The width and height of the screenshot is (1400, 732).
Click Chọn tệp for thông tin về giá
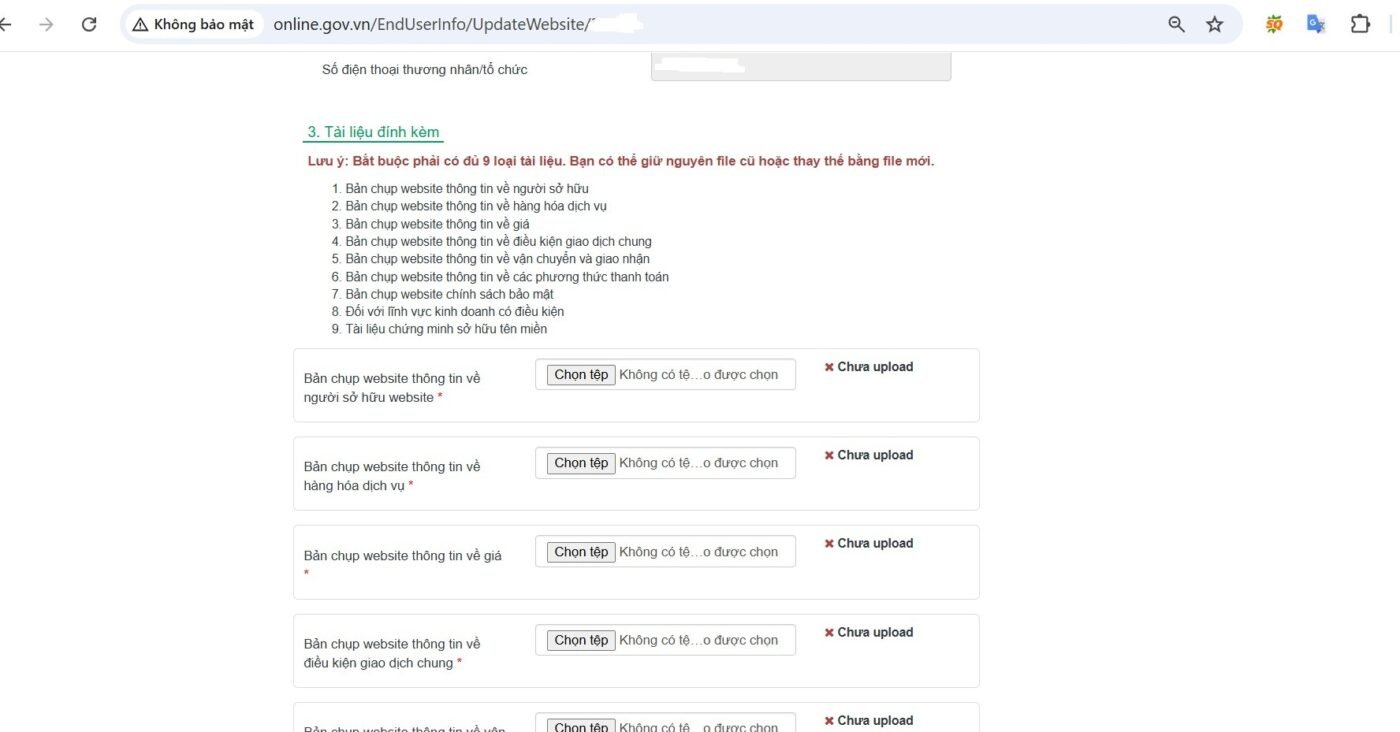(x=579, y=551)
